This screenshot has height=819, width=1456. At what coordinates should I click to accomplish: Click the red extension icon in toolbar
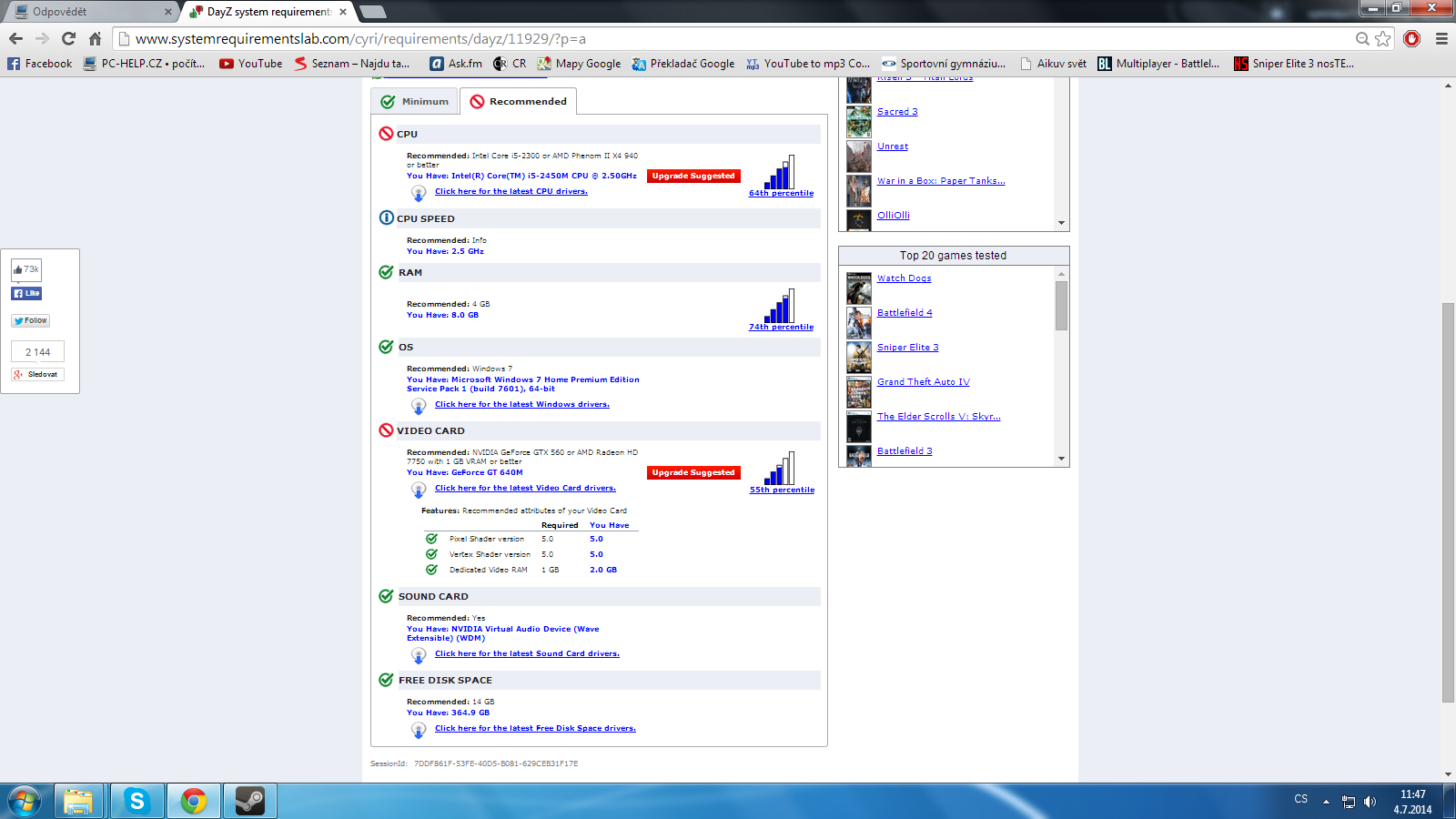(x=1412, y=38)
